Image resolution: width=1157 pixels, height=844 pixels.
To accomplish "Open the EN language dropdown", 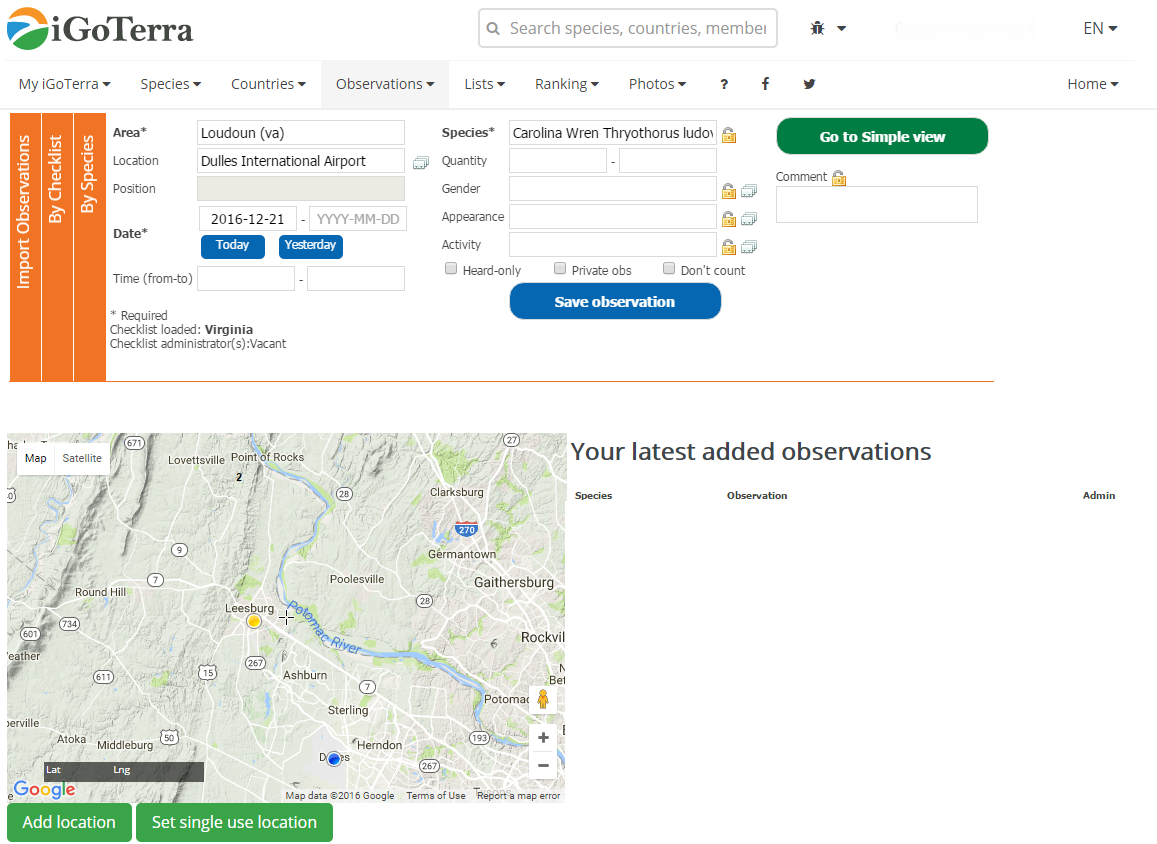I will [x=1100, y=29].
